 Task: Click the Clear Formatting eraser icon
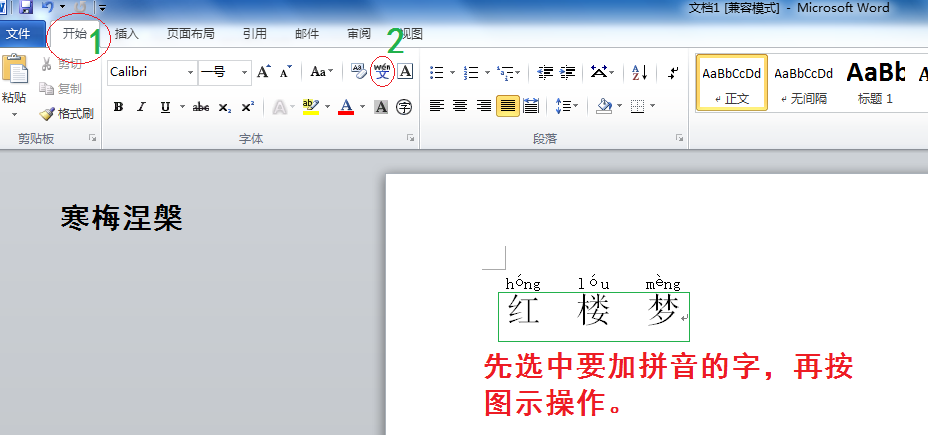(359, 72)
